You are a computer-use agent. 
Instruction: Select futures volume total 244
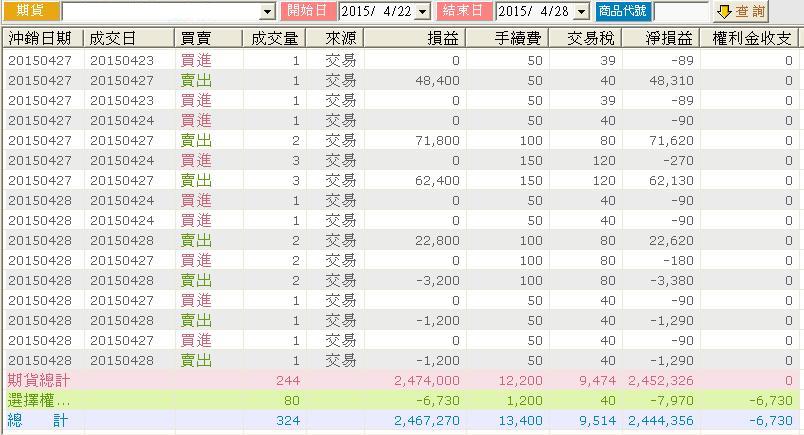tap(288, 381)
